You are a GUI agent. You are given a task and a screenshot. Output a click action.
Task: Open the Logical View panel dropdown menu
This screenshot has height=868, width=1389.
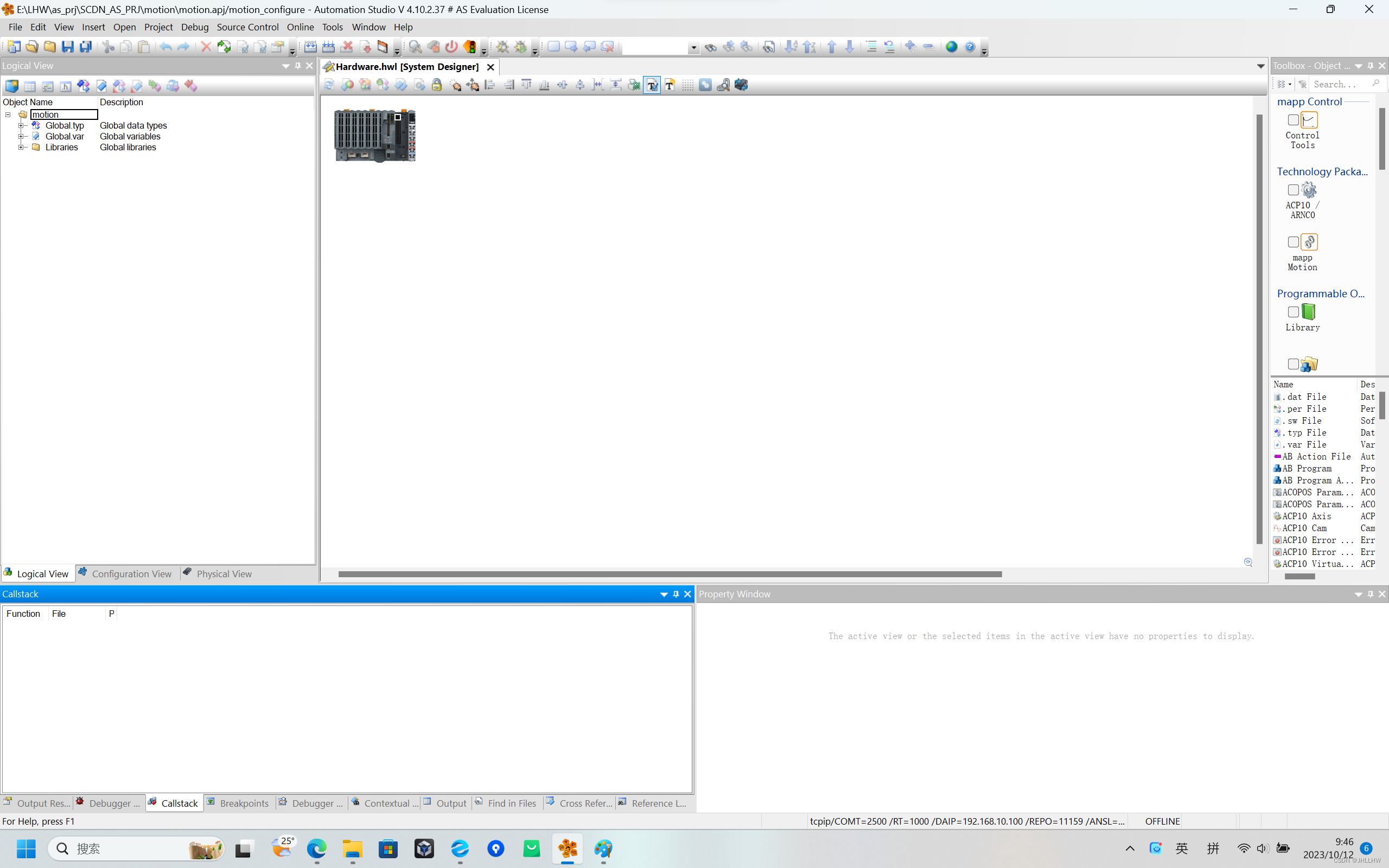click(x=285, y=66)
